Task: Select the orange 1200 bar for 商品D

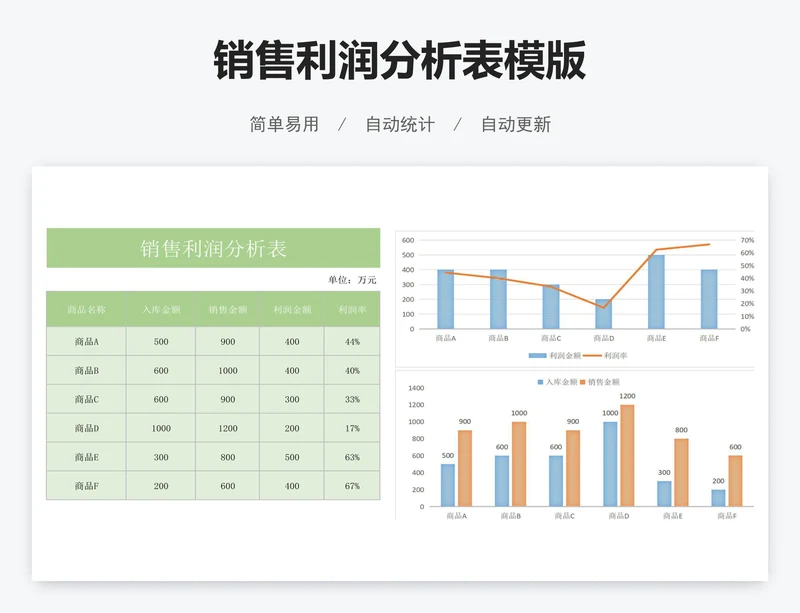Action: [627, 455]
